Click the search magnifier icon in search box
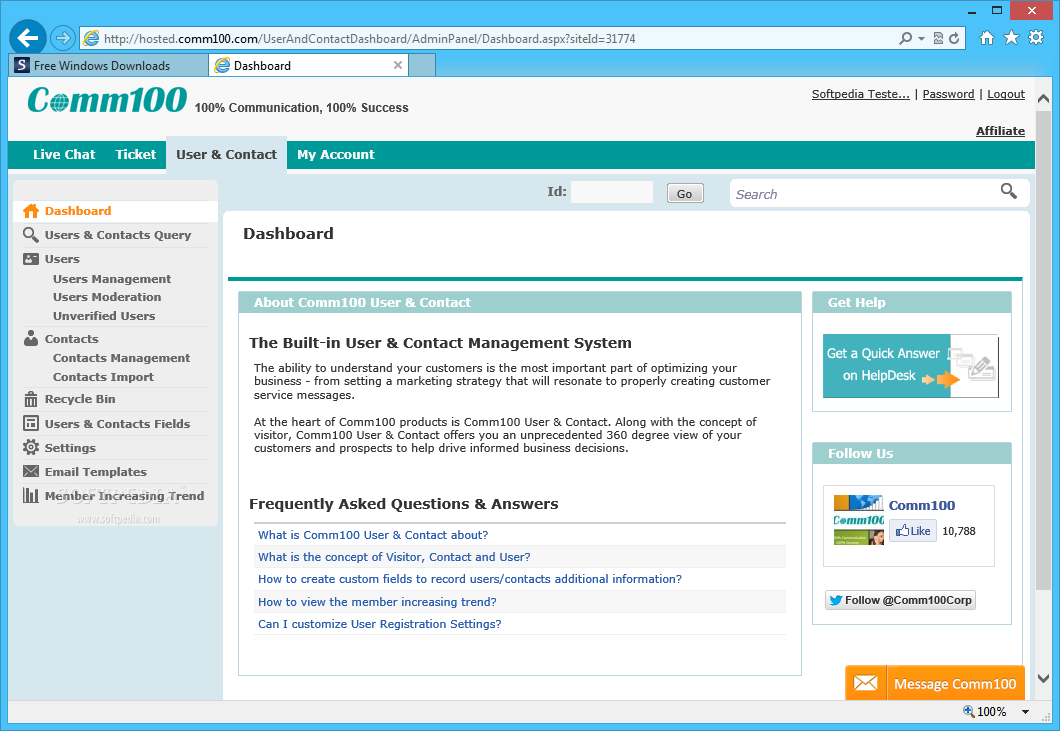Viewport: 1060px width, 731px height. click(1009, 191)
